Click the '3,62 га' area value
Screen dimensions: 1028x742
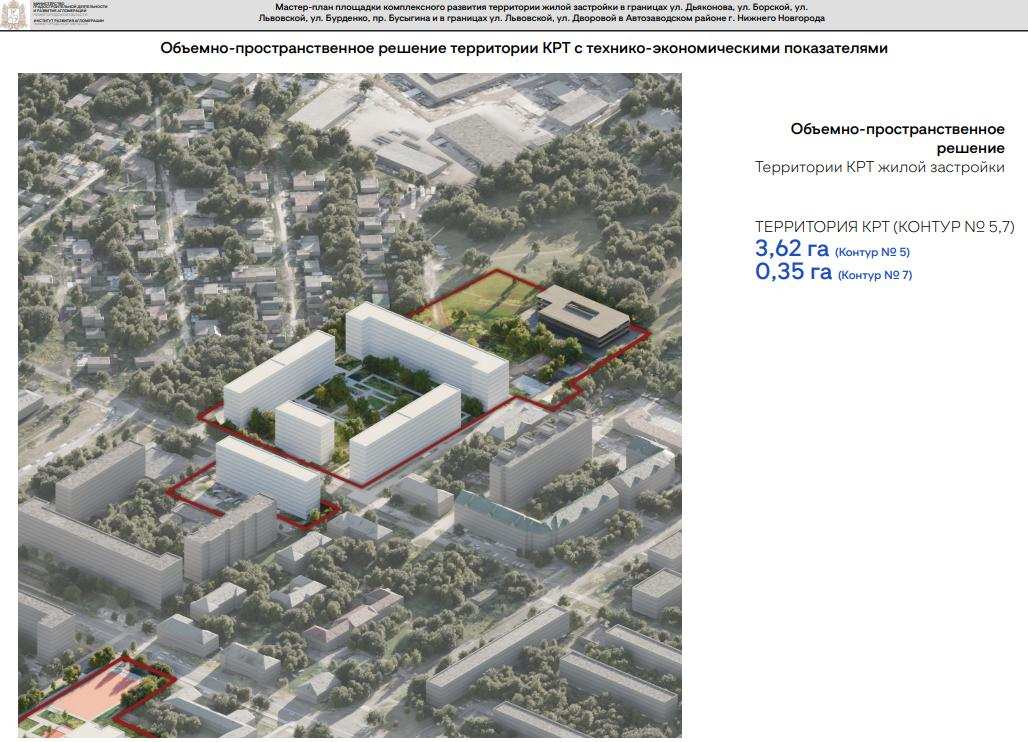[792, 250]
